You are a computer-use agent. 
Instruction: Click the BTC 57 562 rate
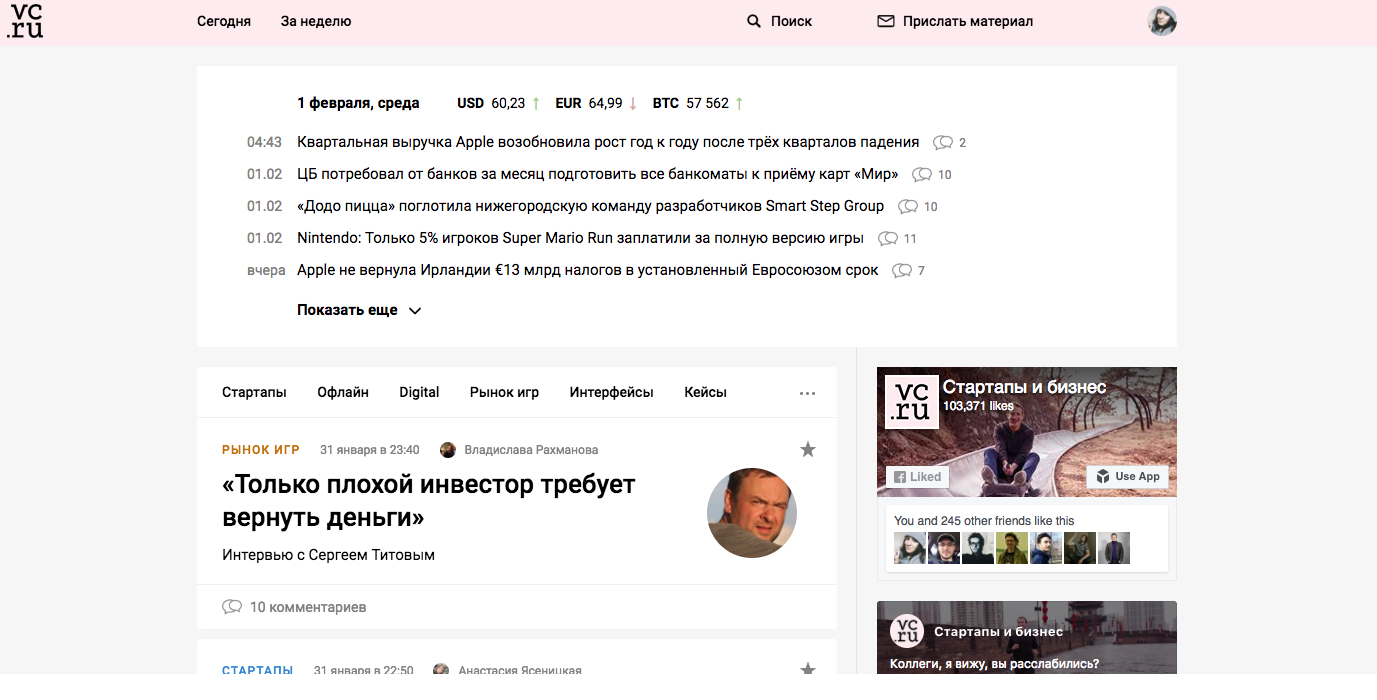[698, 103]
